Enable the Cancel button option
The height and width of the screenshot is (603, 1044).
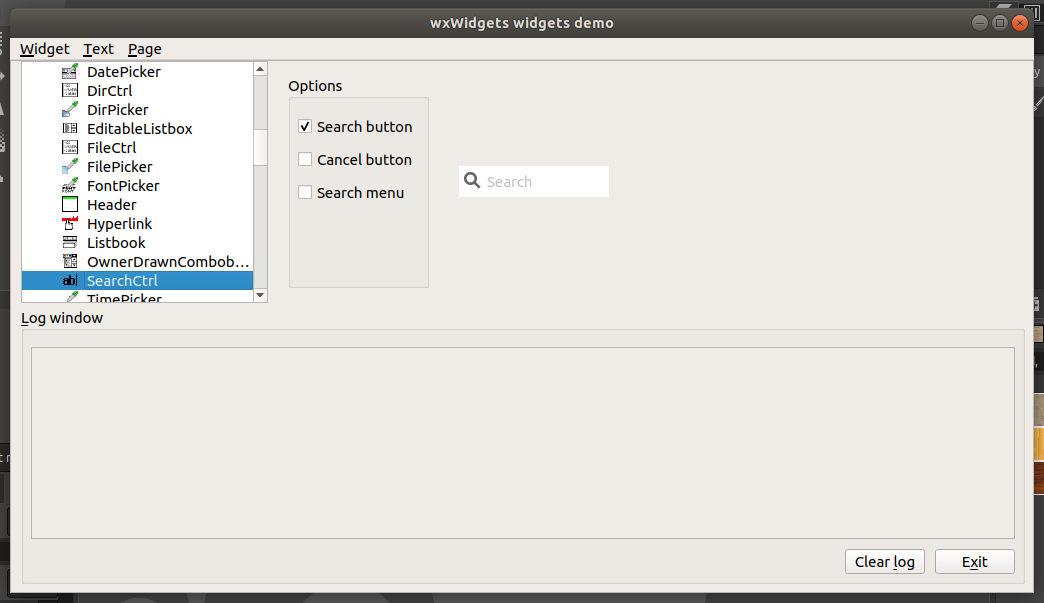[305, 159]
